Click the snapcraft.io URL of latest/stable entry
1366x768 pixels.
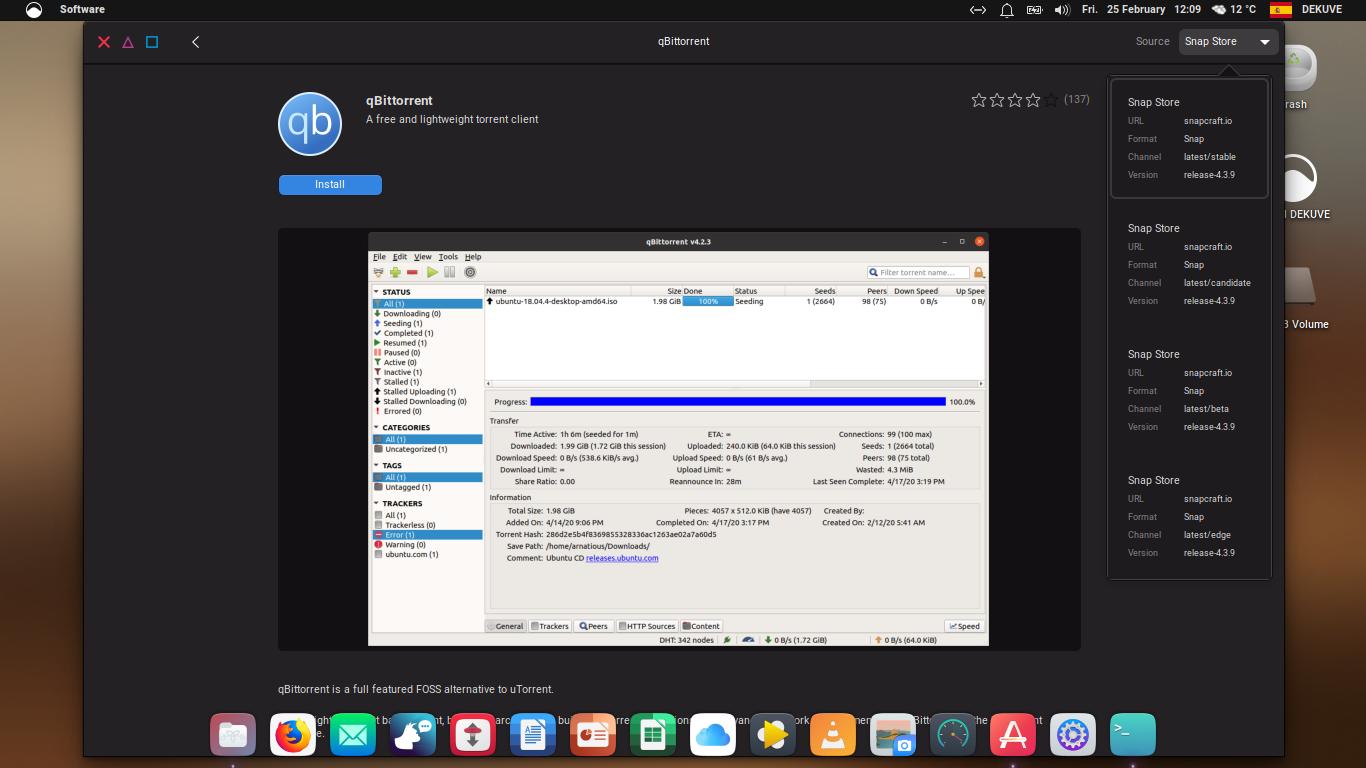(x=1208, y=121)
